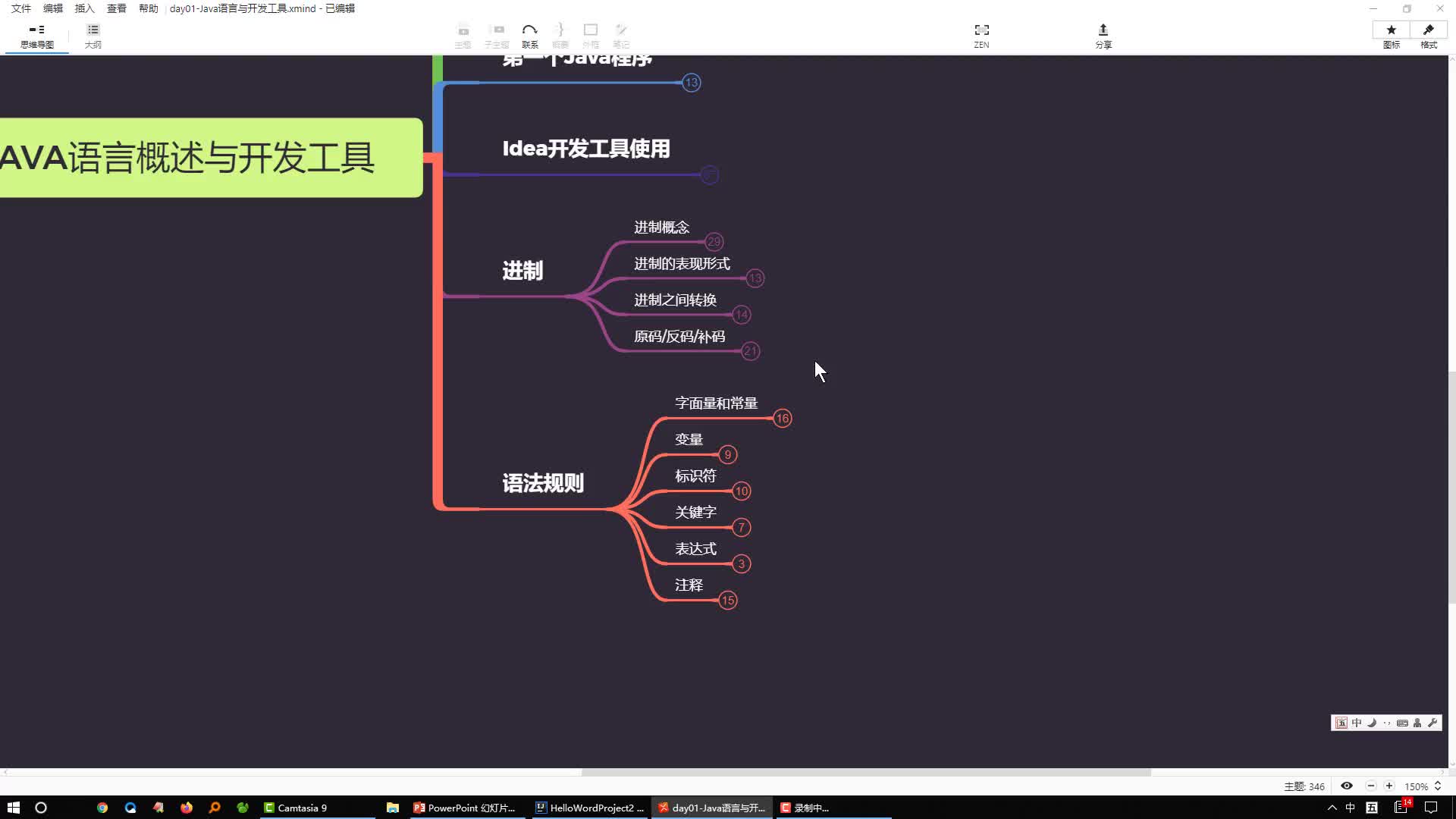Screen dimensions: 1456x819
Task: Open the wrench settings icon on IME bar
Action: pyautogui.click(x=1432, y=723)
